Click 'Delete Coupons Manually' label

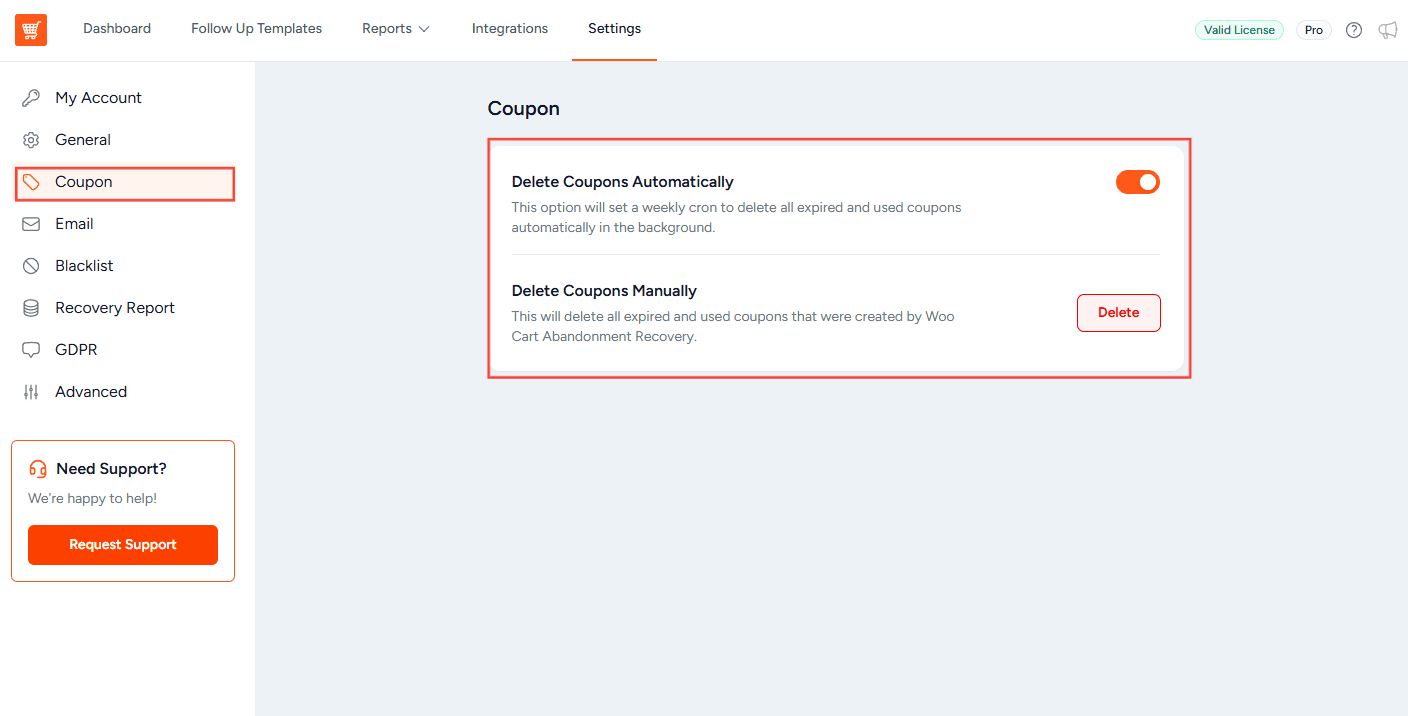click(604, 291)
